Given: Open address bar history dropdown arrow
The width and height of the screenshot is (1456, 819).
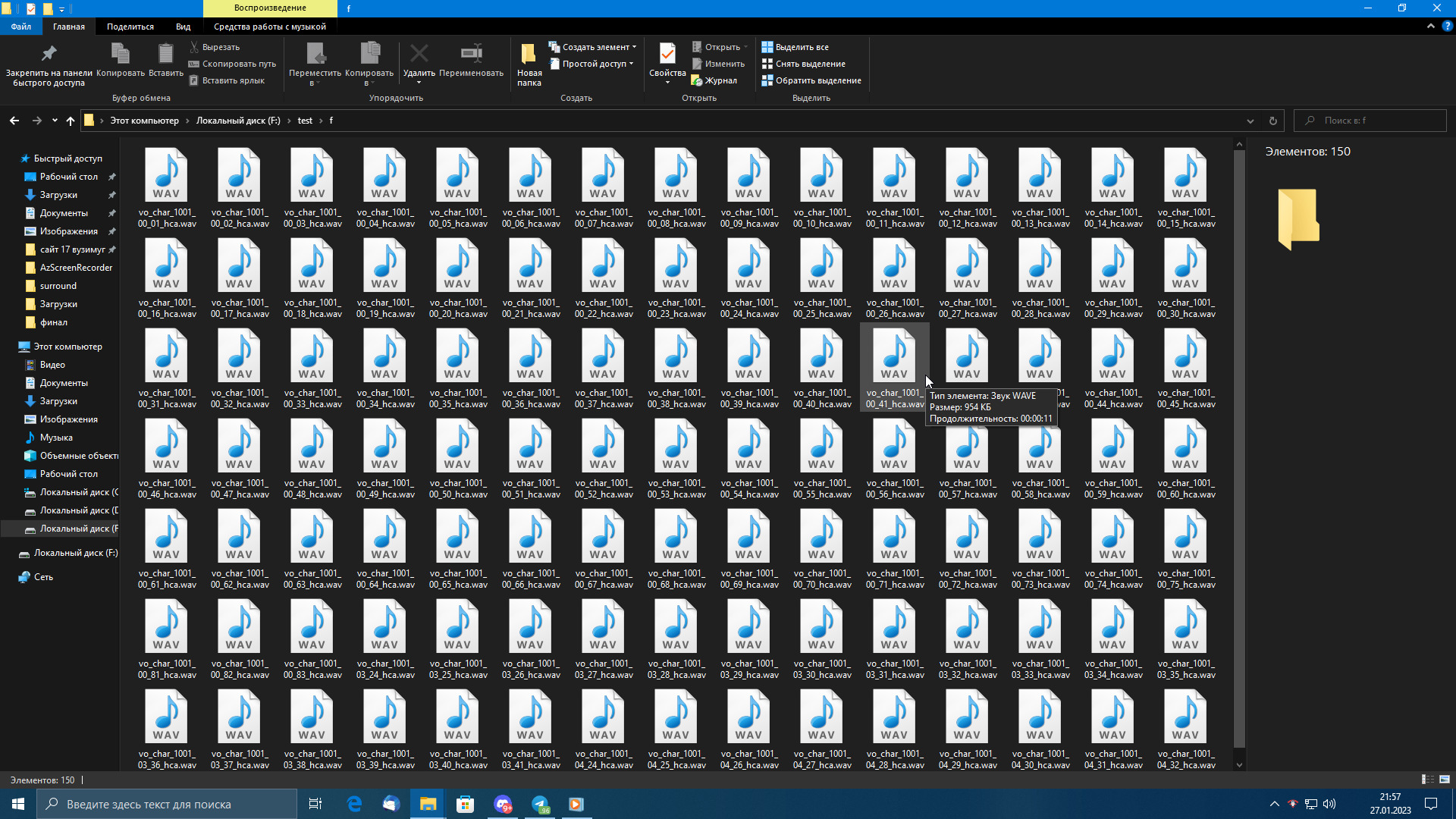Looking at the screenshot, I should coord(1250,121).
